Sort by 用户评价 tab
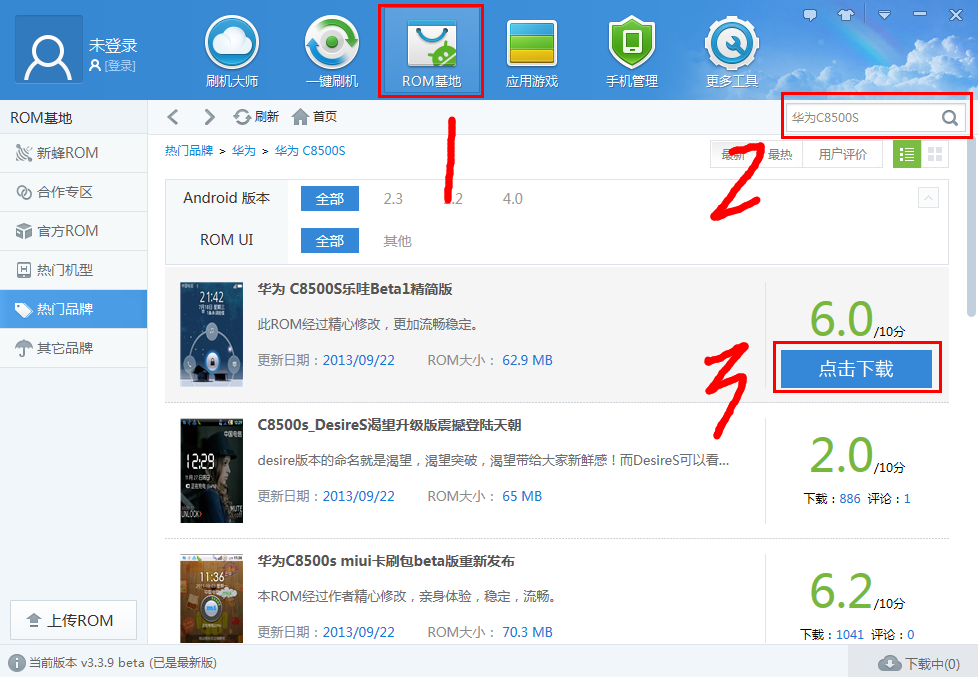Screen dimensions: 978x677 click(843, 155)
